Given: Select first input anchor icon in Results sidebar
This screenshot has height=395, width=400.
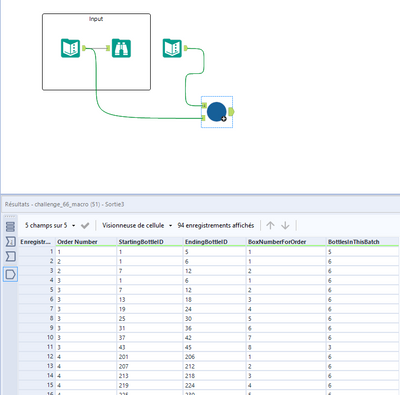Looking at the screenshot, I should [x=10, y=241].
